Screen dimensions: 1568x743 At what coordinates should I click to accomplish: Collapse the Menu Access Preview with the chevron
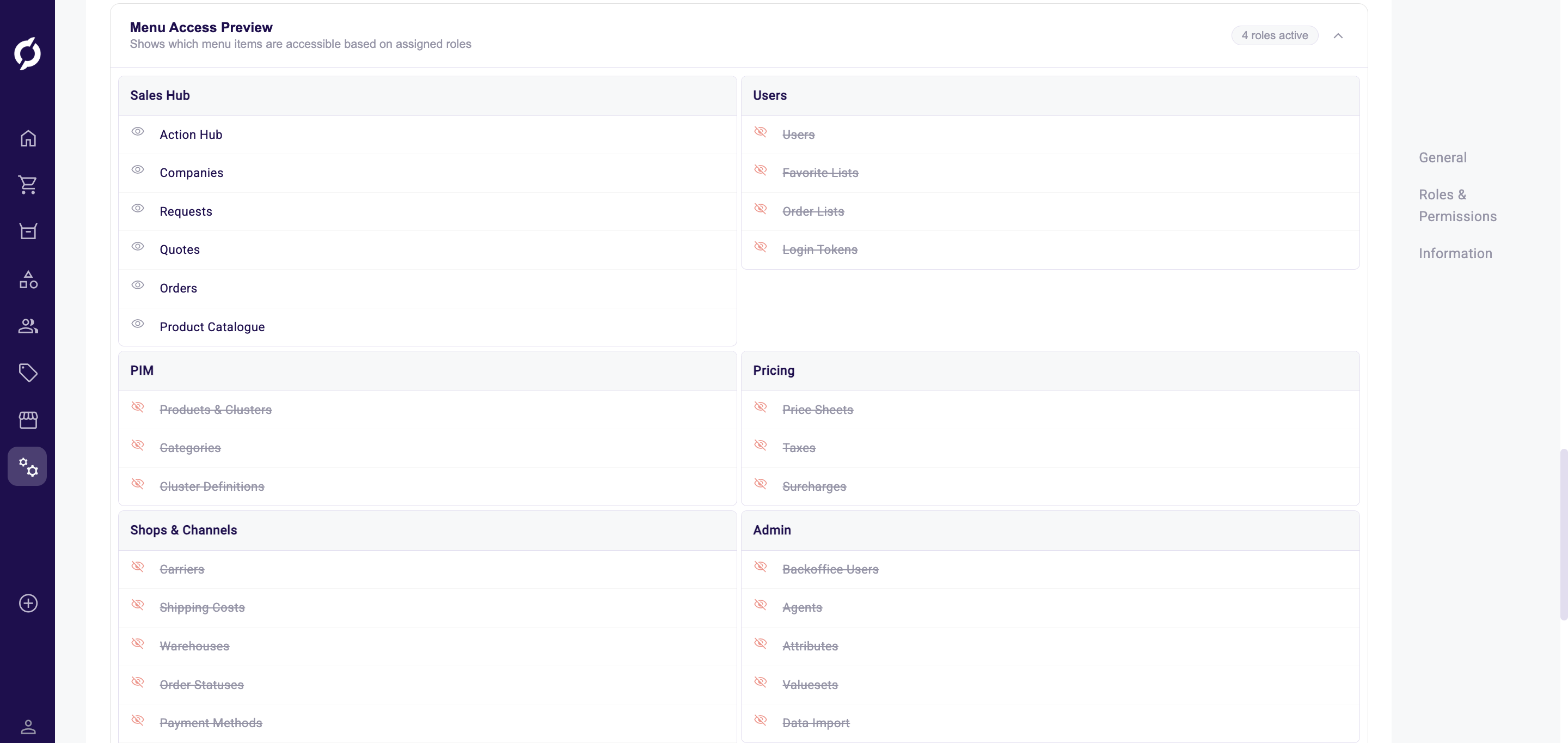1339,35
